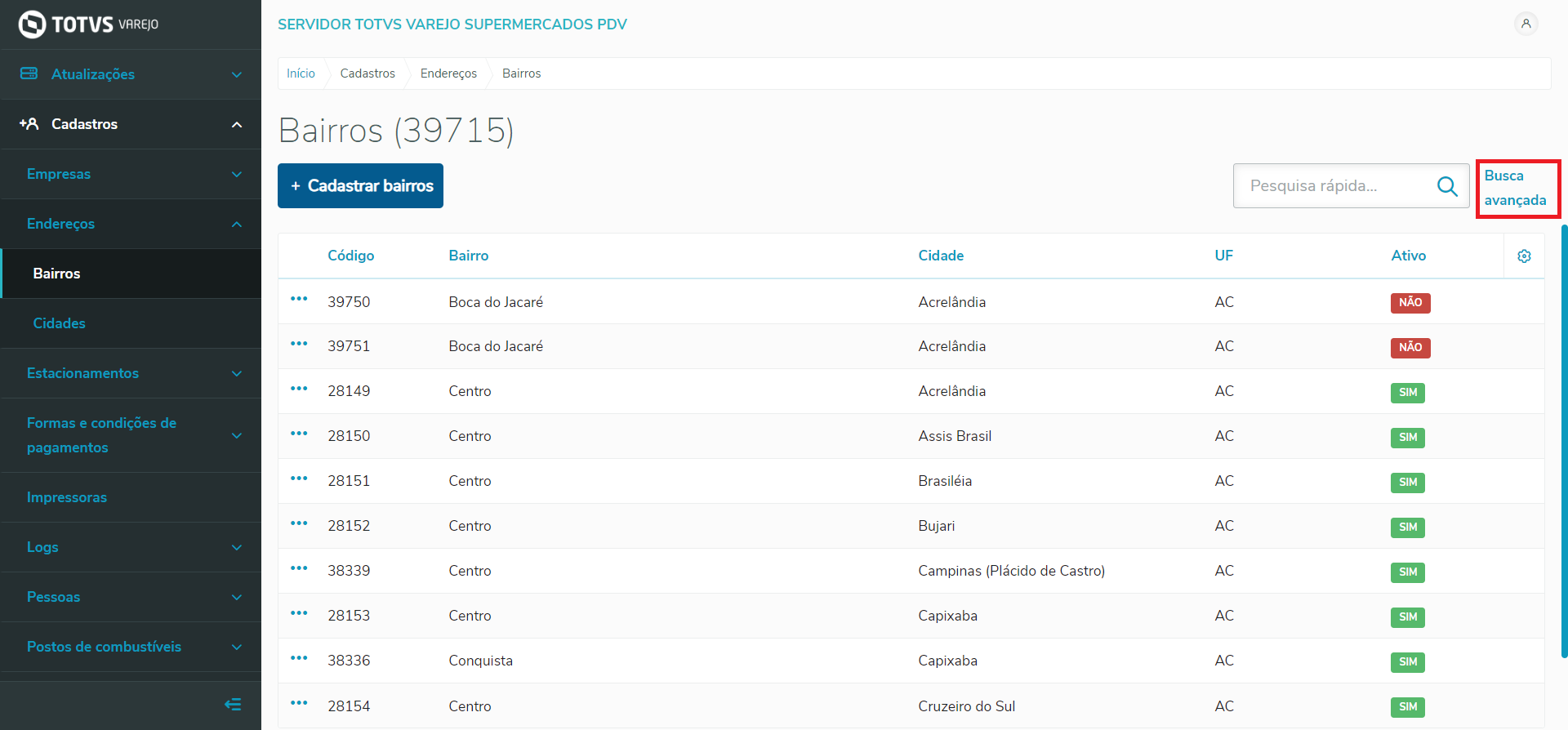Sort table by Cidade column
This screenshot has height=730, width=1568.
[941, 256]
